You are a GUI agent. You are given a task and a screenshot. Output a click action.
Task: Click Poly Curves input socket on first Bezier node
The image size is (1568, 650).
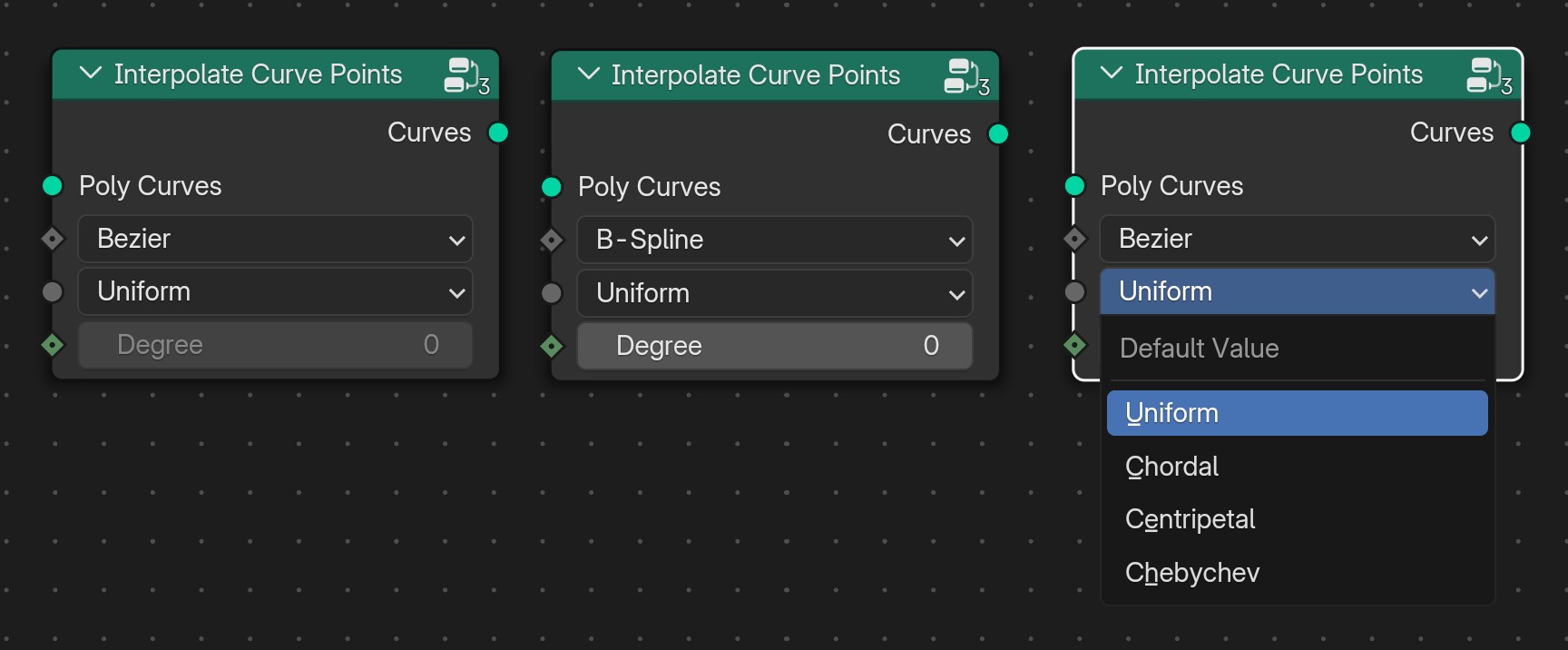pos(53,186)
